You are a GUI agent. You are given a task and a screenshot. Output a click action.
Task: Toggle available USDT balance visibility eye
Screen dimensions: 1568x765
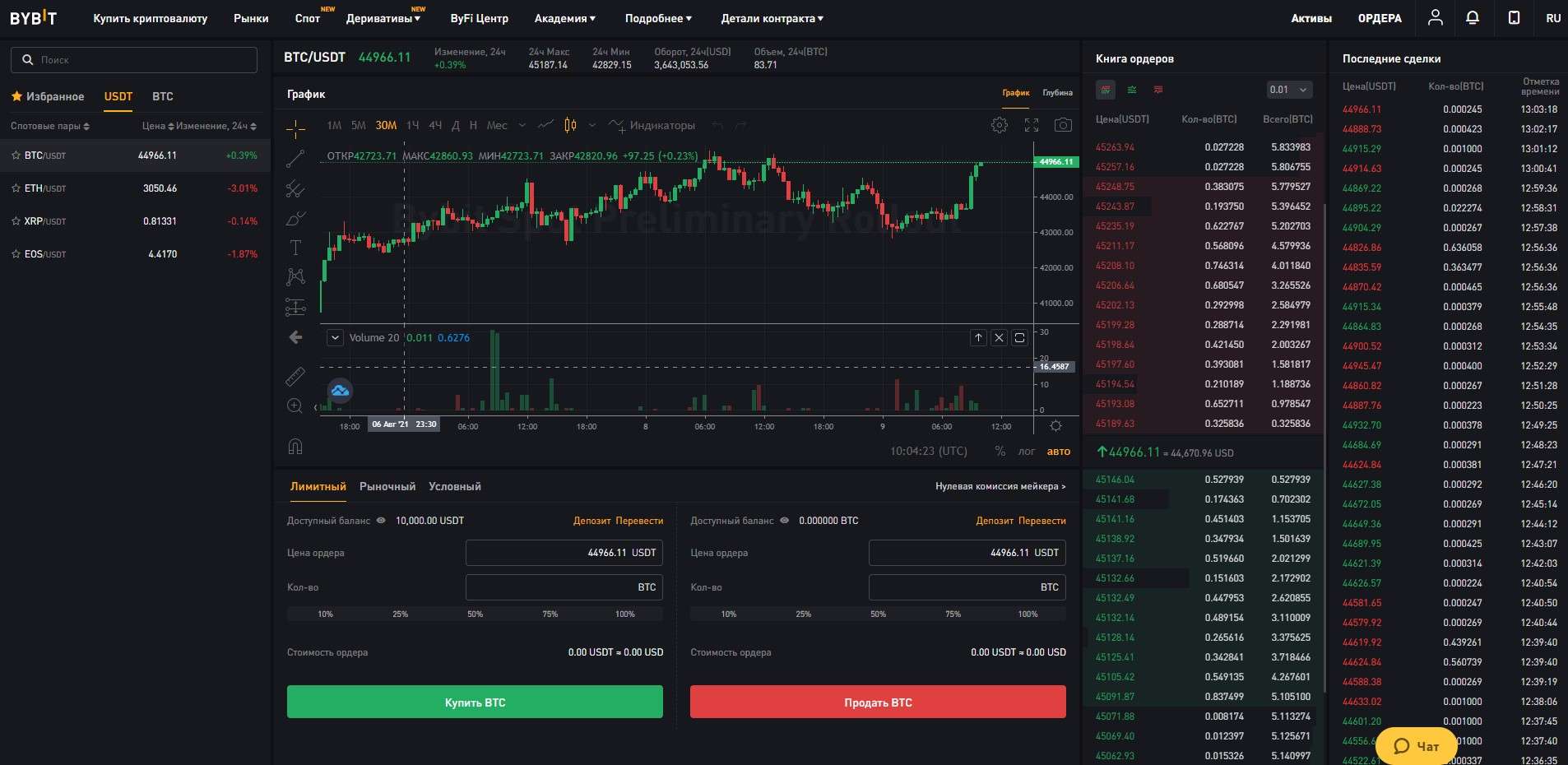pos(381,520)
